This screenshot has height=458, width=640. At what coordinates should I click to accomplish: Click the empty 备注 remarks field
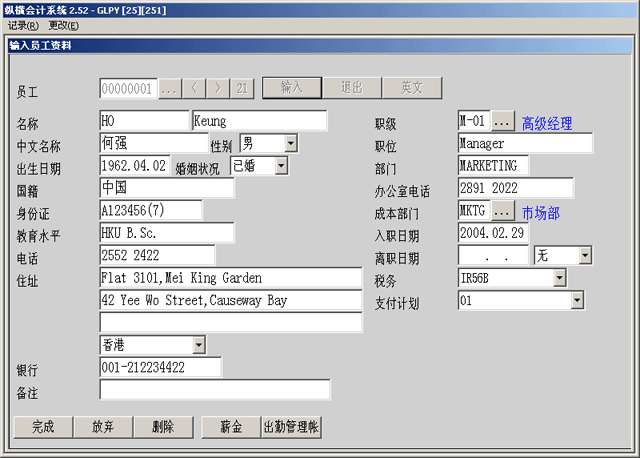(215, 390)
